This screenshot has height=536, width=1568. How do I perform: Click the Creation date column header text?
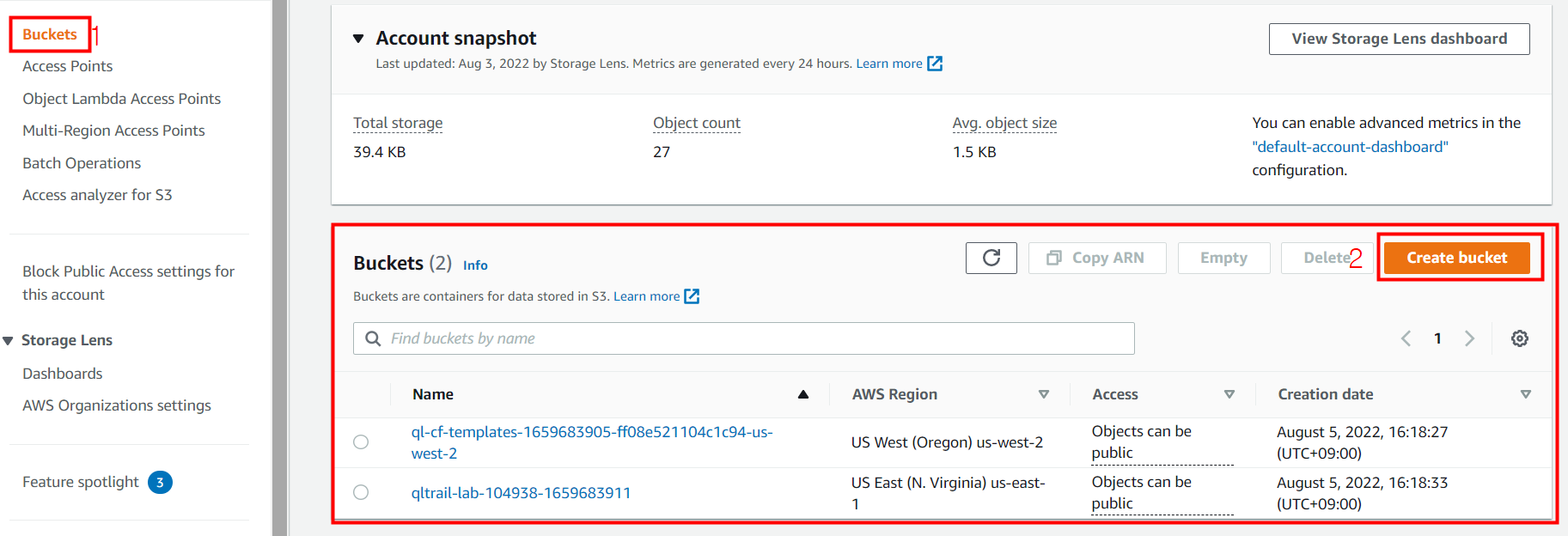pos(1326,394)
